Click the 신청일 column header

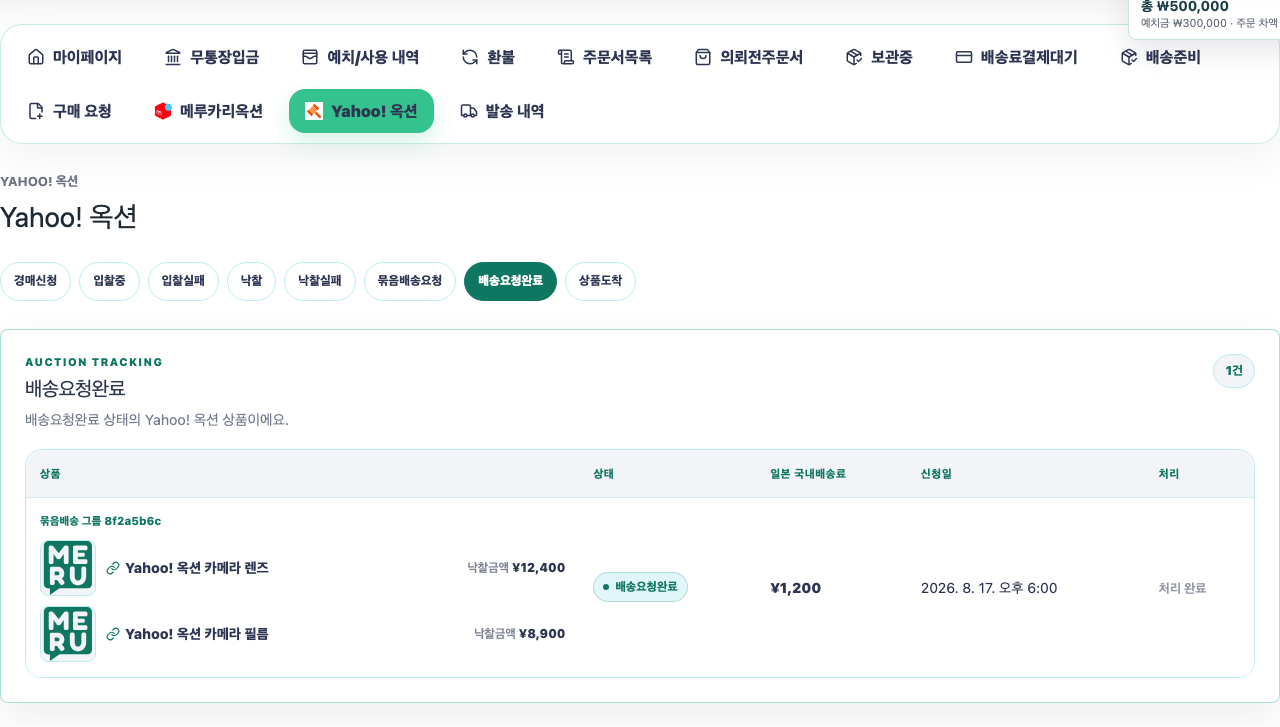point(936,474)
